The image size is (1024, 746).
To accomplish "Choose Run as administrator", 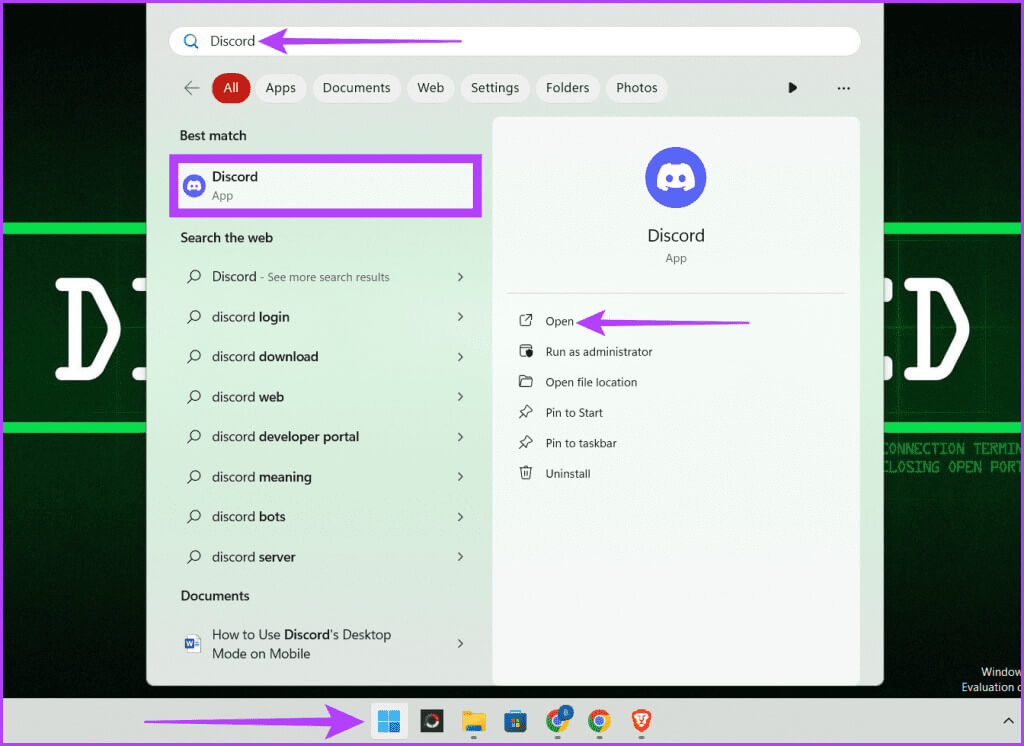I will pos(599,351).
